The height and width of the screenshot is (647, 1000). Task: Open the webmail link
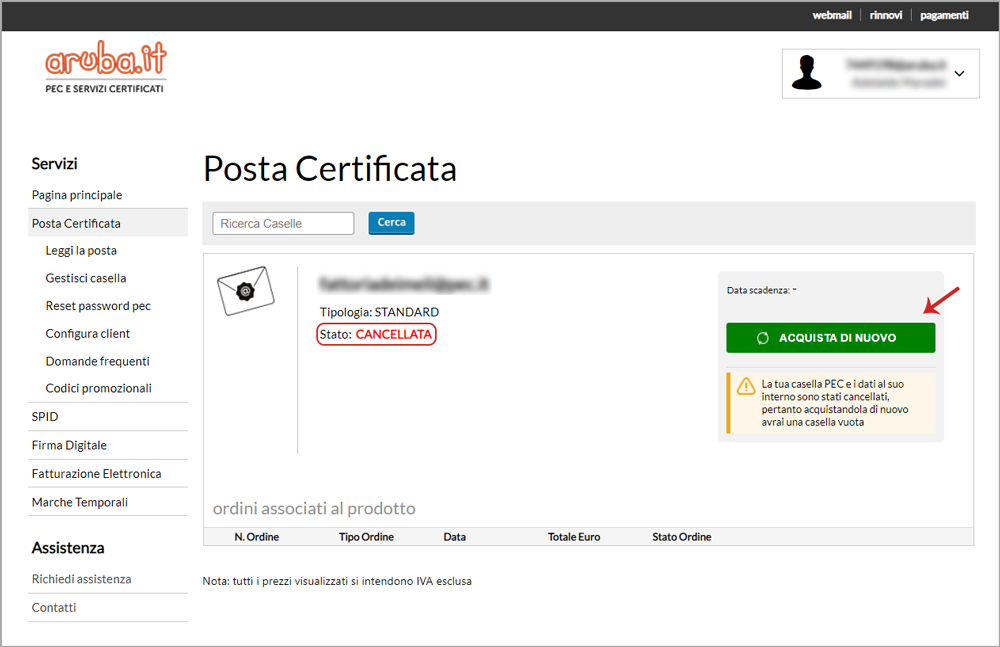(x=832, y=15)
